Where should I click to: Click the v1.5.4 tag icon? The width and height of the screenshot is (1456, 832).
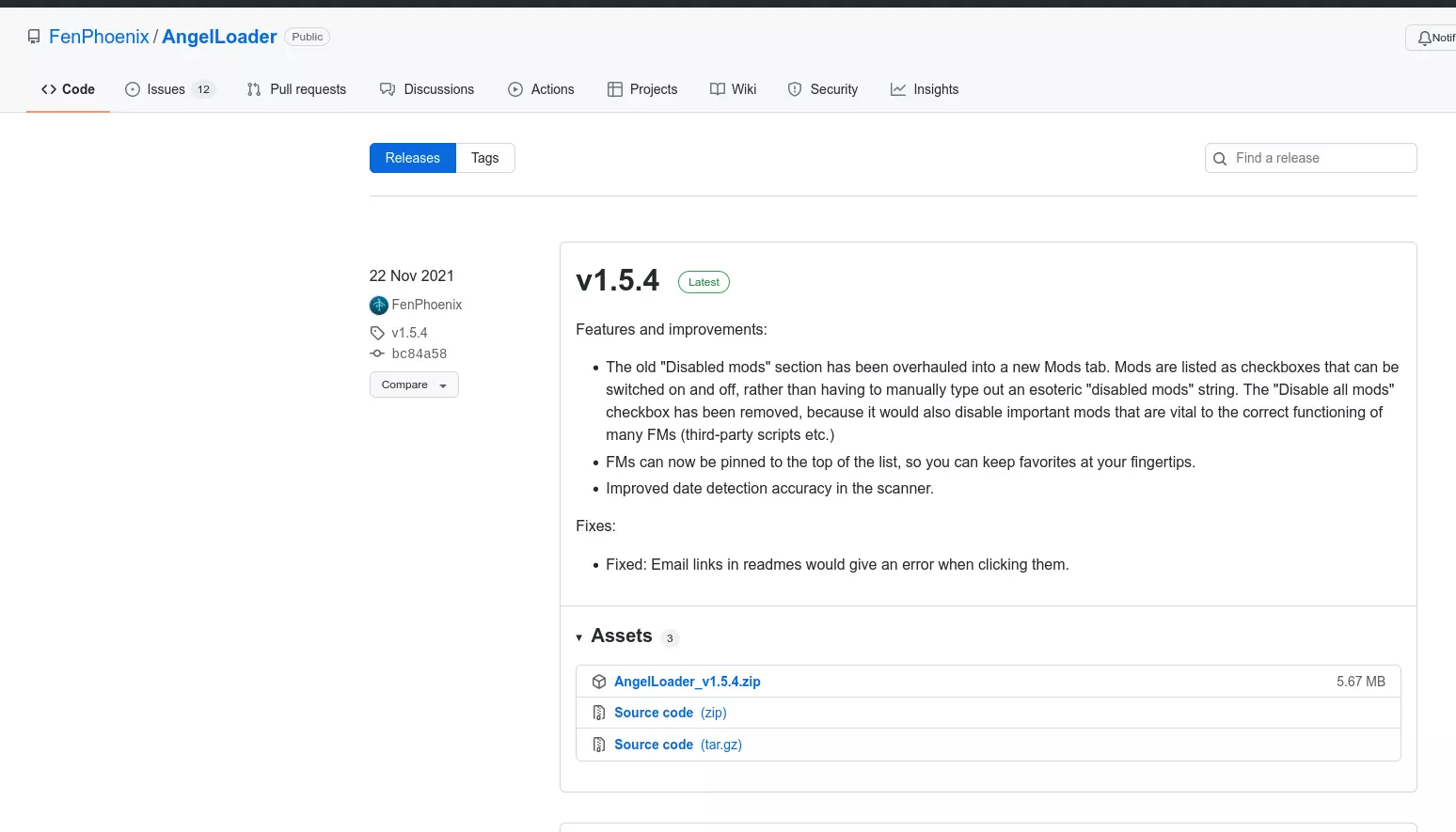(x=377, y=333)
